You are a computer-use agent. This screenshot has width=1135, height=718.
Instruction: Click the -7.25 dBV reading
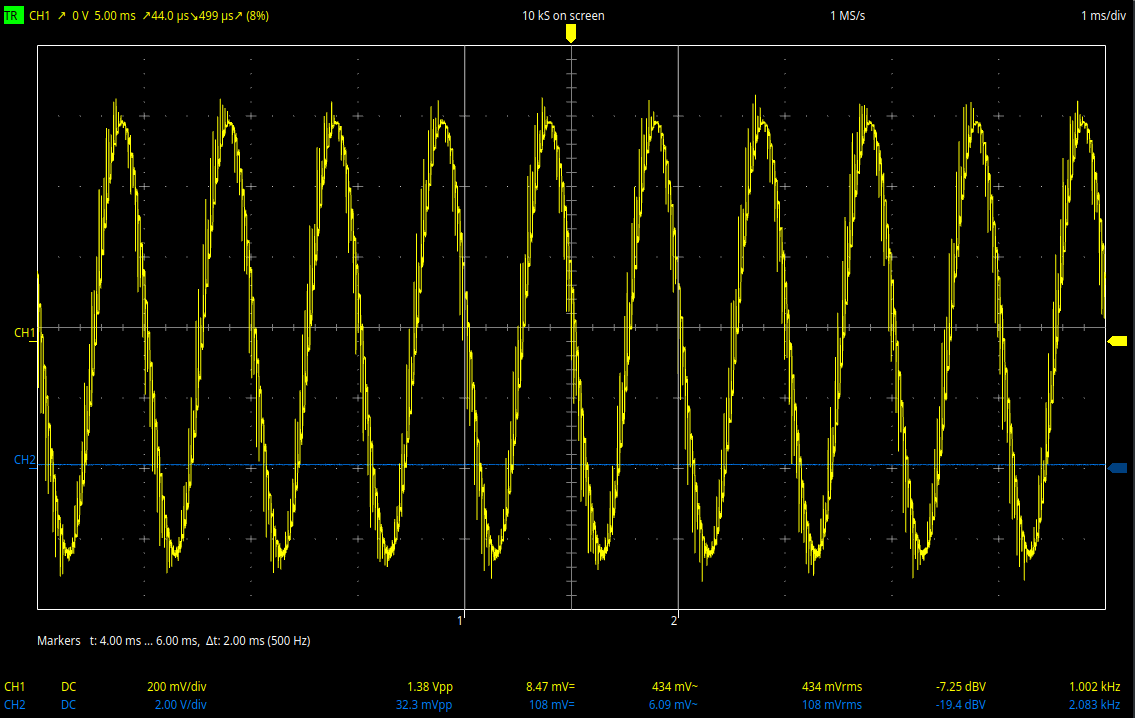[x=961, y=687]
